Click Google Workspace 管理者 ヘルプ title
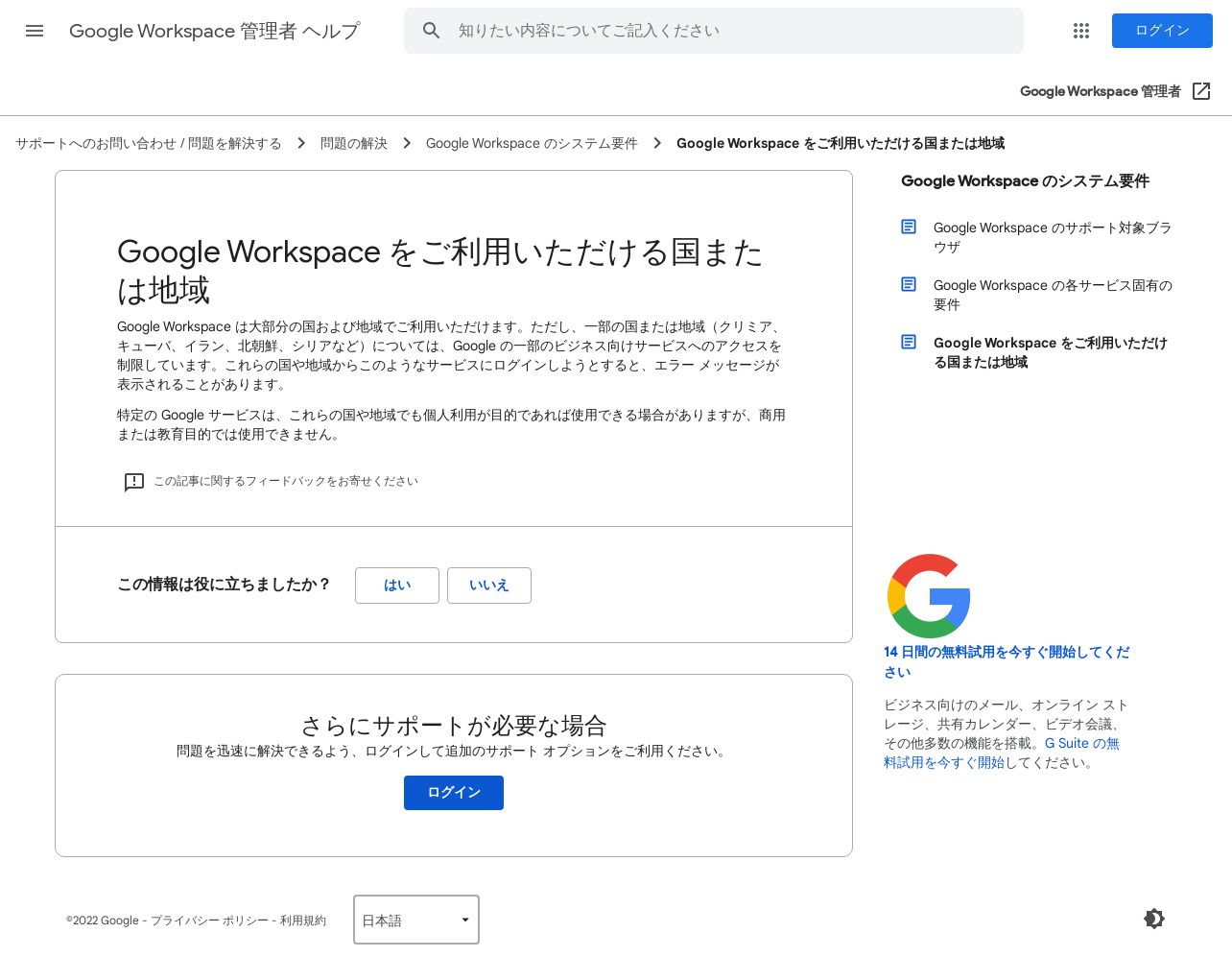 (x=215, y=31)
